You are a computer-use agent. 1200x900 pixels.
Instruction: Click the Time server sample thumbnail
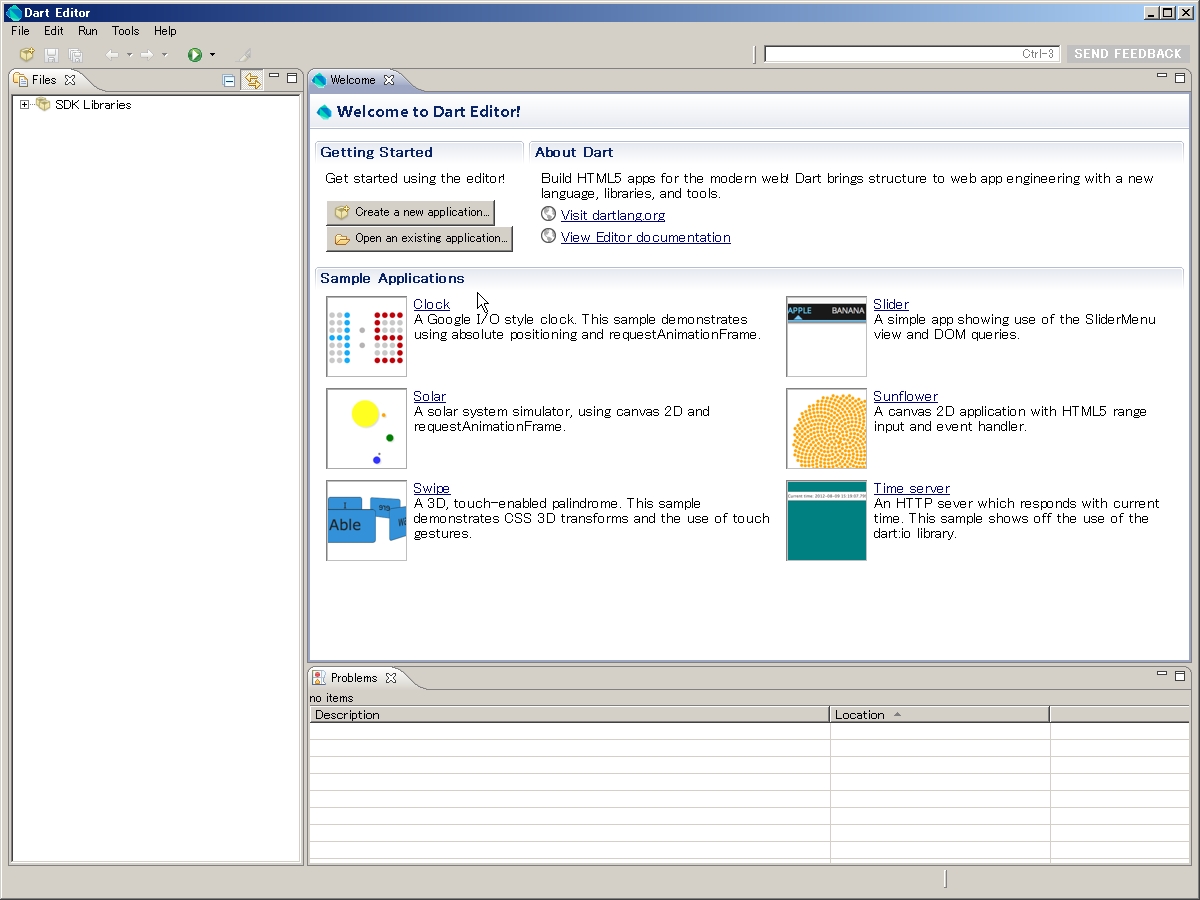[827, 520]
